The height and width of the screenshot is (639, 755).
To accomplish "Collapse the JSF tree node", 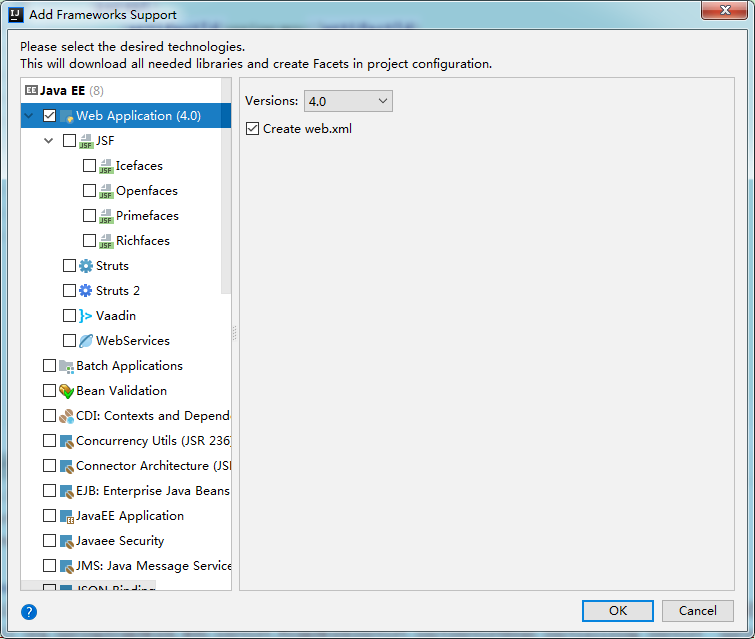I will (x=49, y=141).
